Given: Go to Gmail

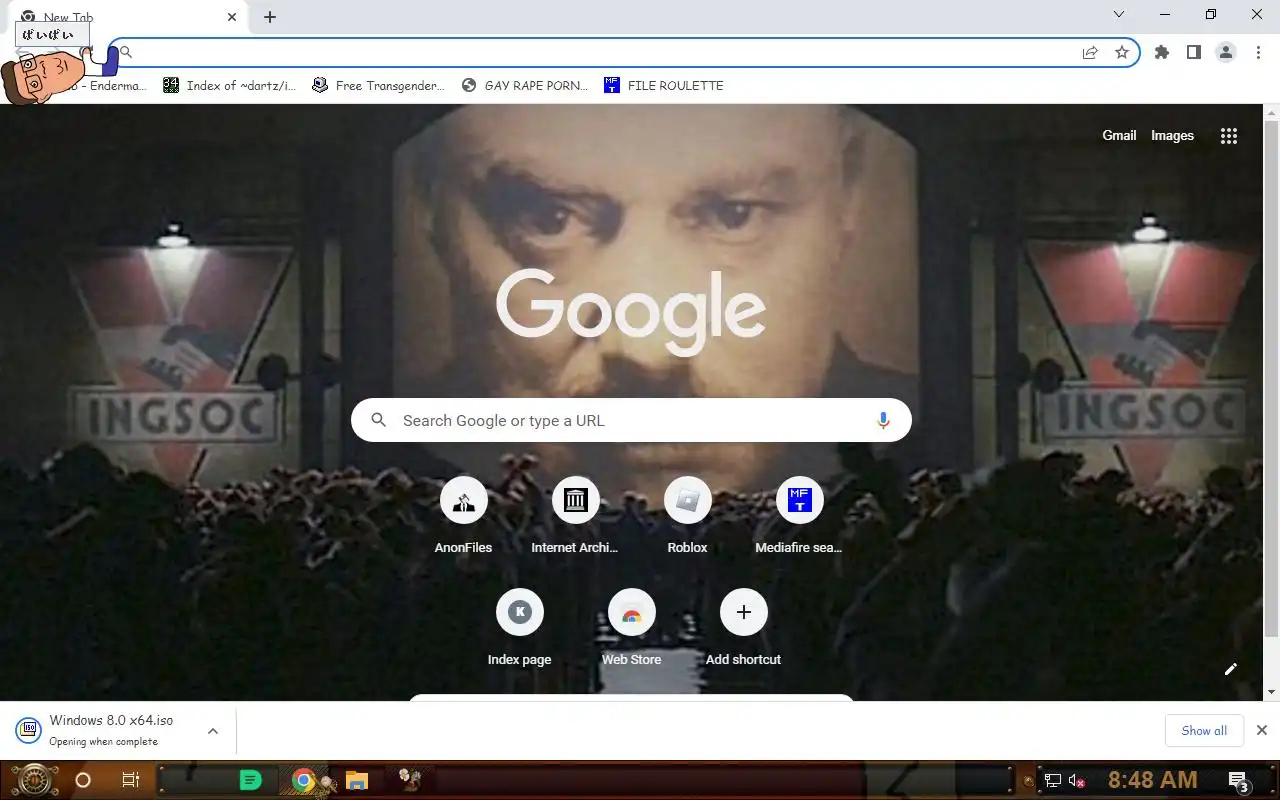Looking at the screenshot, I should pos(1119,136).
